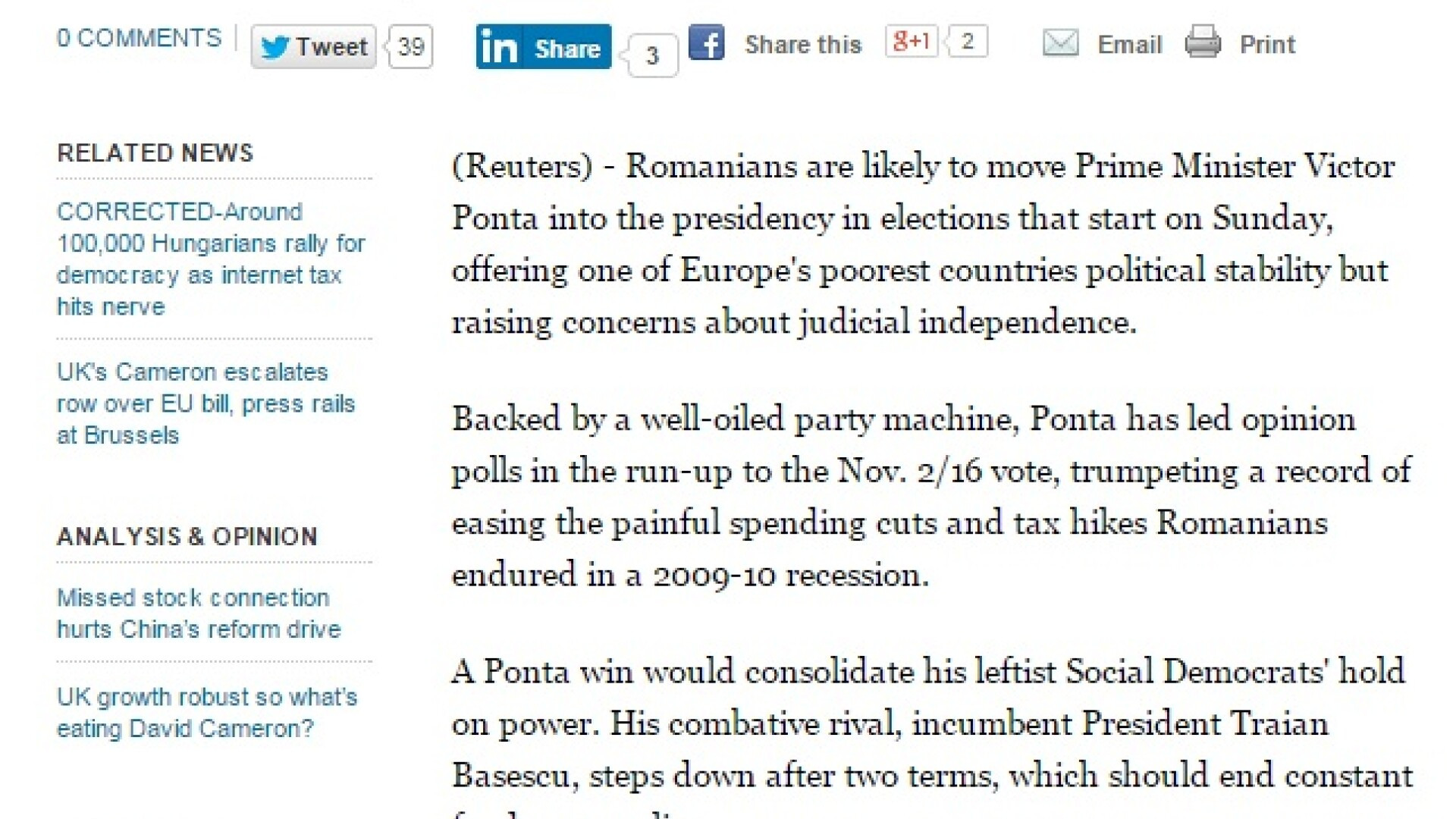The width and height of the screenshot is (1456, 819).
Task: Open the David Cameron UK growth article
Action: pos(206,711)
